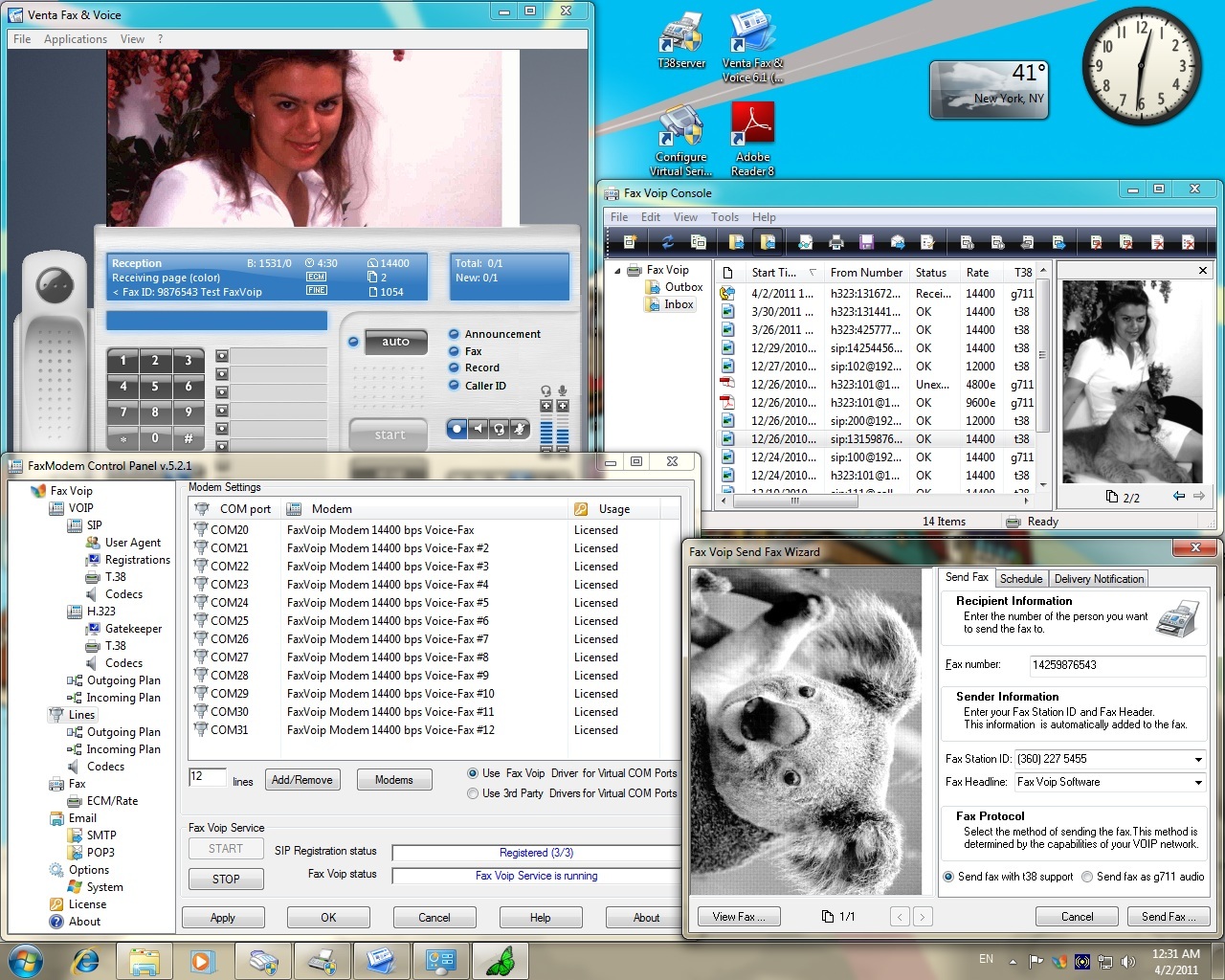1225x980 pixels.
Task: Select Send fax as g711 audio
Action: (1087, 877)
